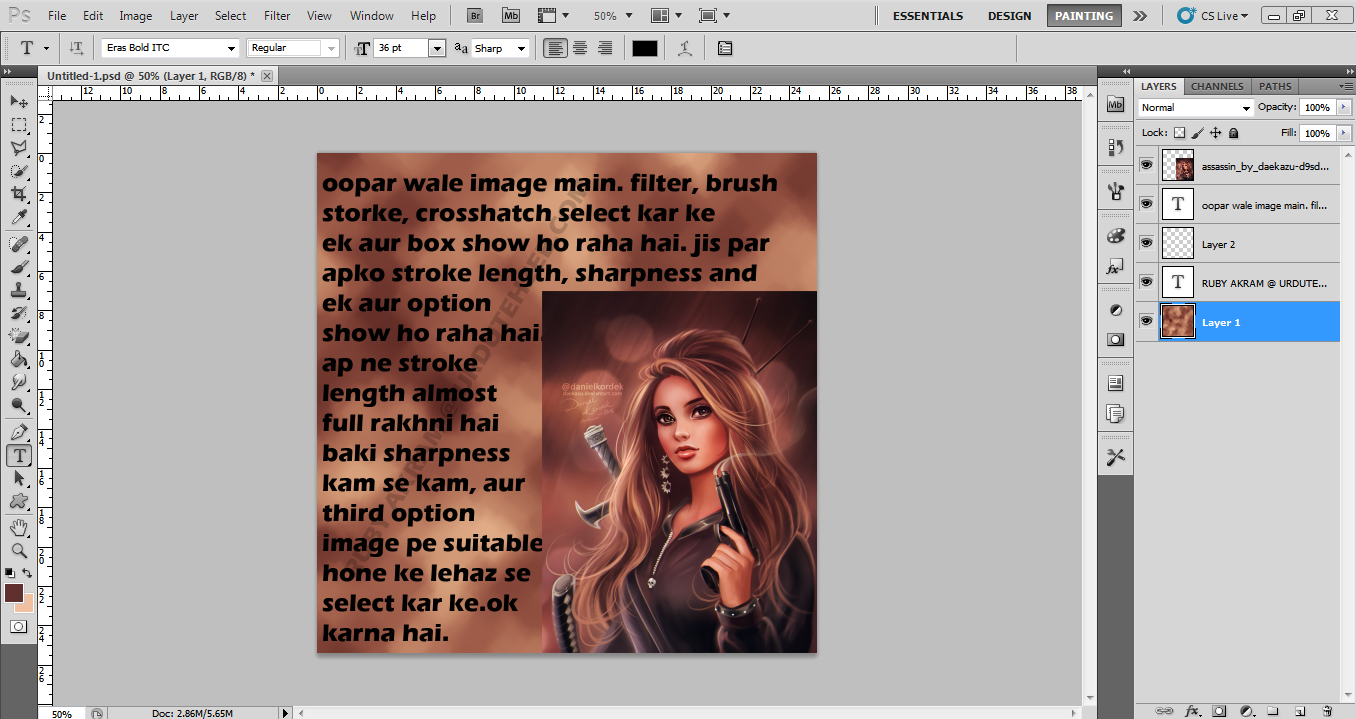
Task: Center the text
Action: click(579, 48)
